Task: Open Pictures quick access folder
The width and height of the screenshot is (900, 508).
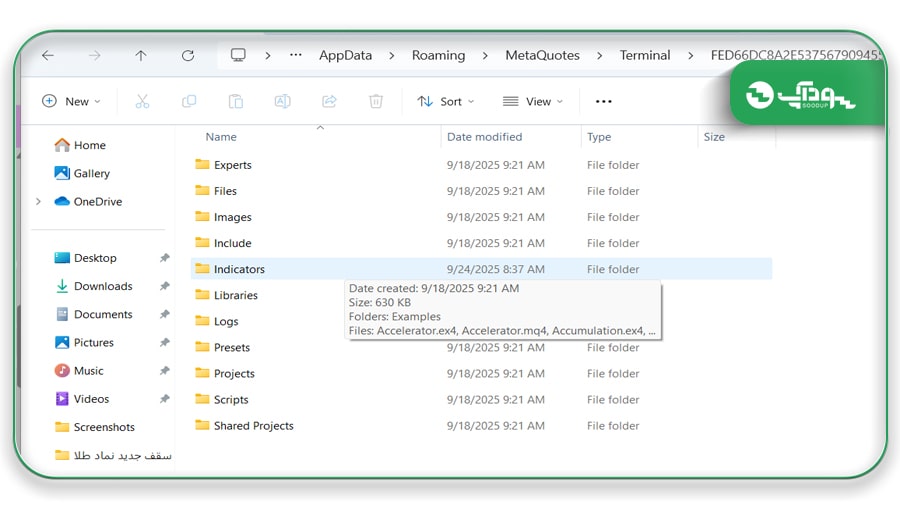Action: point(84,343)
